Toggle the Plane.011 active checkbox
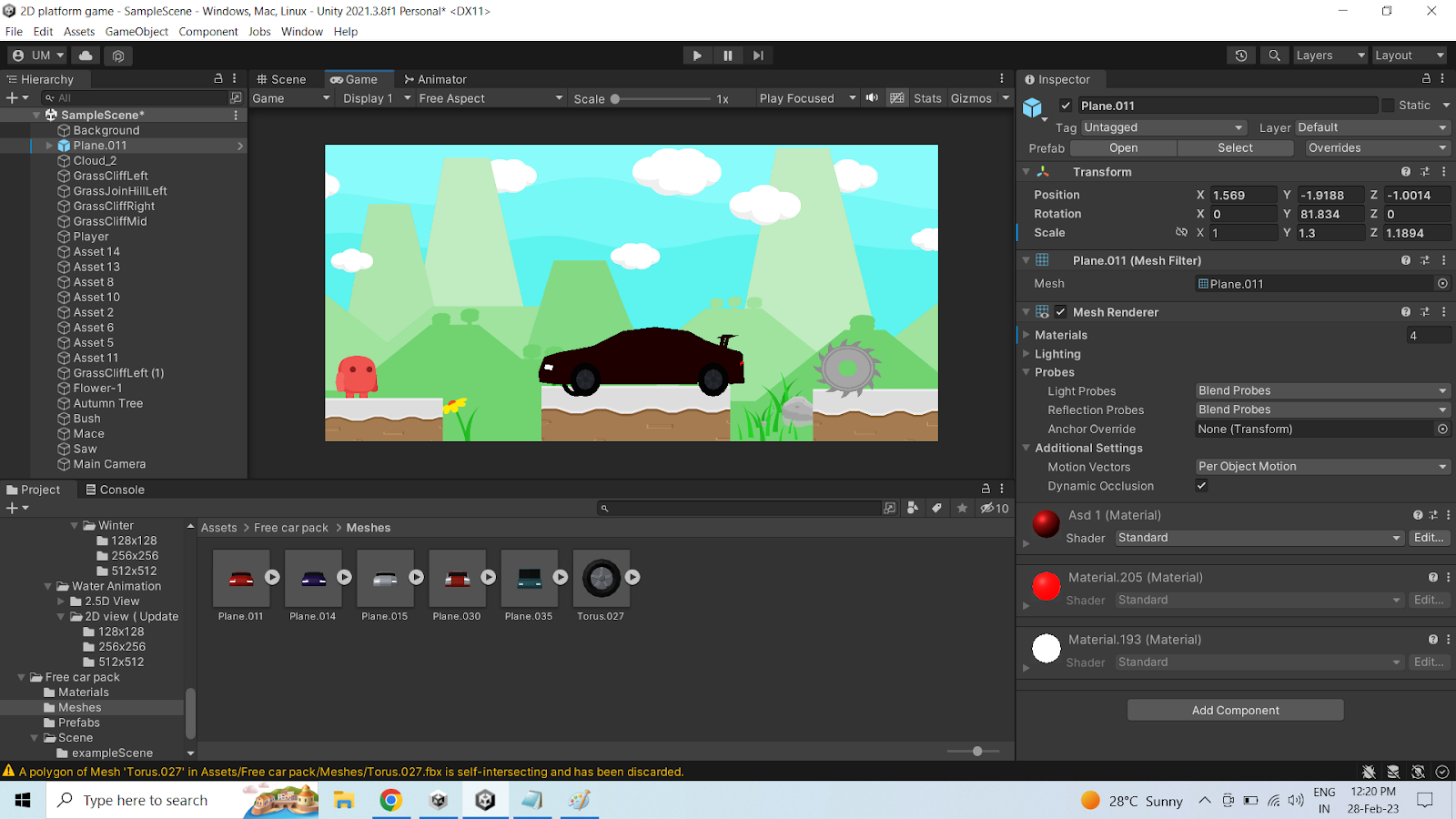Screen dimensions: 1456x819 click(x=1066, y=106)
